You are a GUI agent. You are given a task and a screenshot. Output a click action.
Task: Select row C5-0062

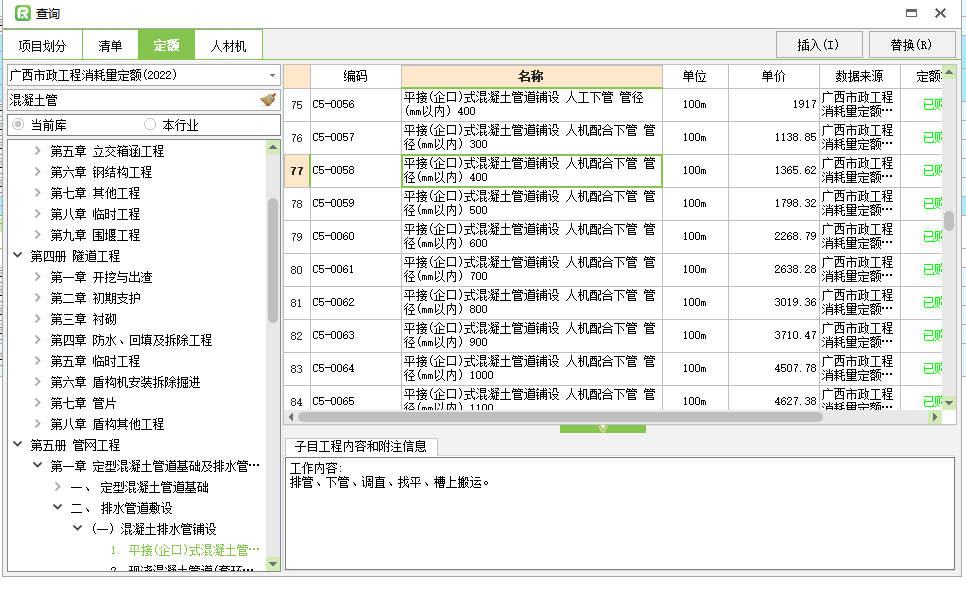pos(613,302)
